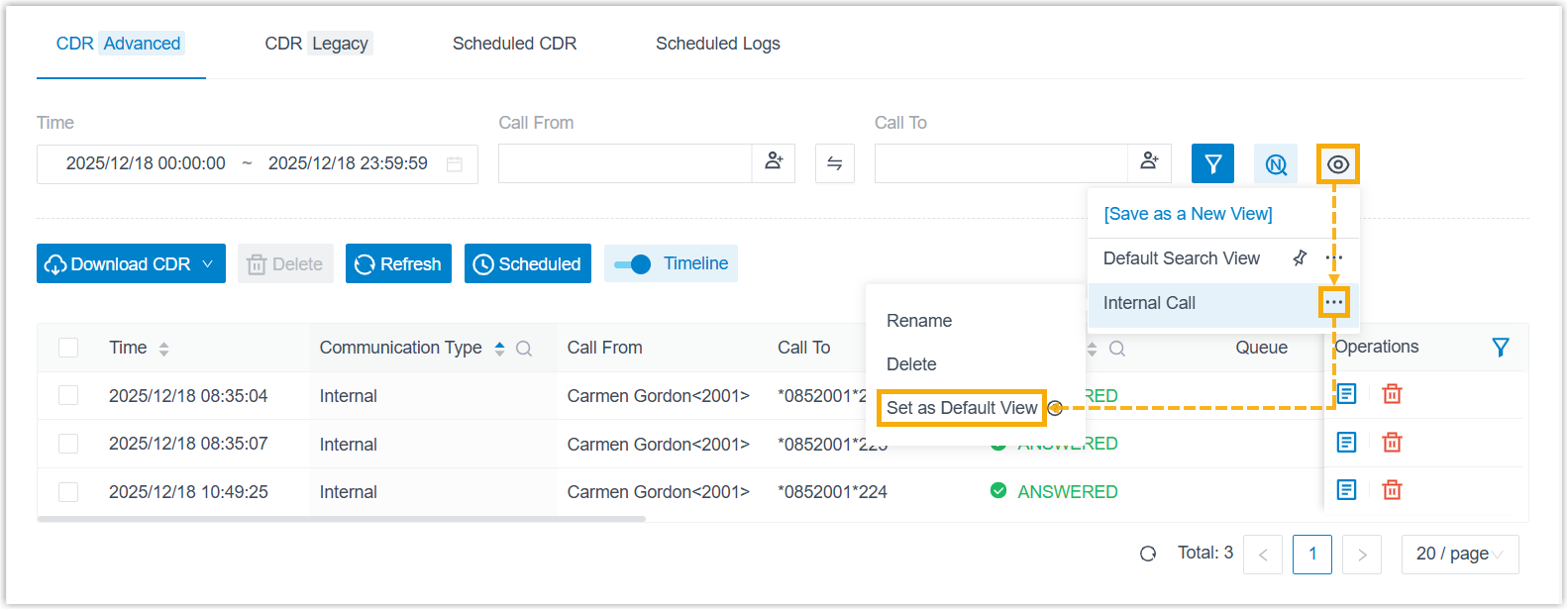Switch to the Scheduled CDR tab

click(514, 44)
